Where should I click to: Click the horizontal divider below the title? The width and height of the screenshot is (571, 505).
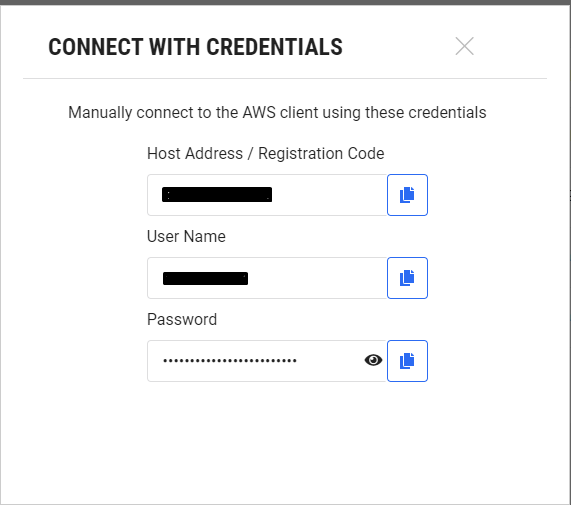(285, 78)
